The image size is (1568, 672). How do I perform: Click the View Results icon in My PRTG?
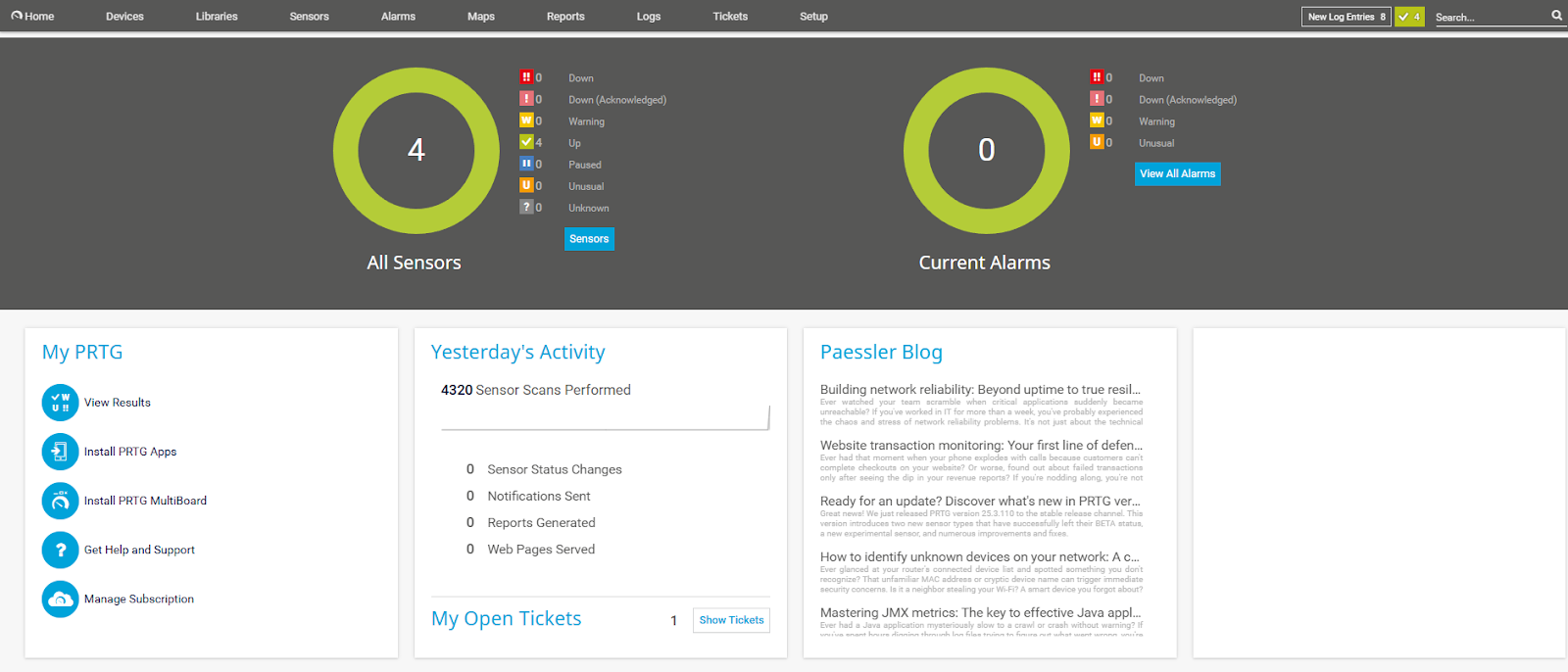[x=60, y=403]
